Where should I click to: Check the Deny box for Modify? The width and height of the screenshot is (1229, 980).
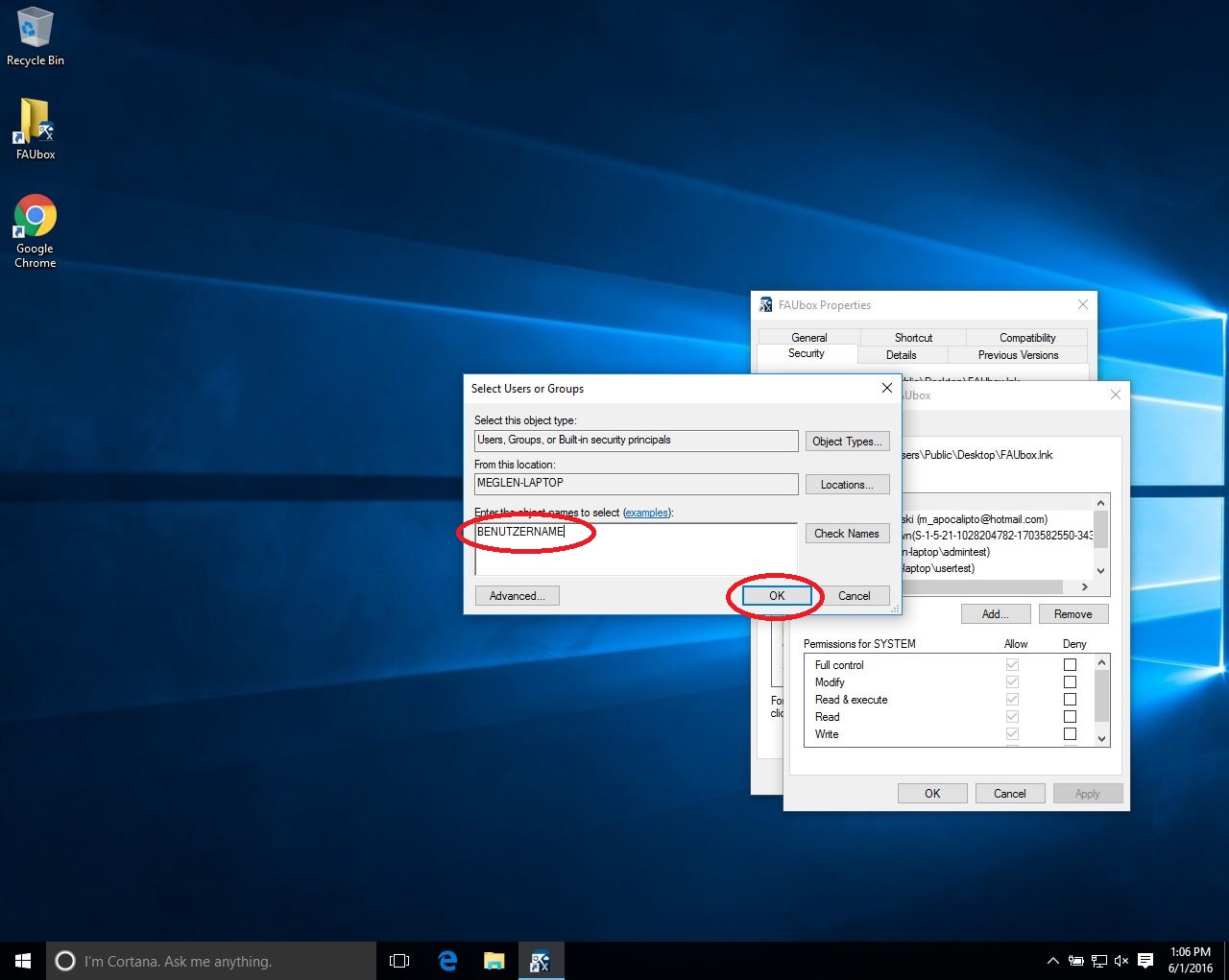coord(1070,681)
